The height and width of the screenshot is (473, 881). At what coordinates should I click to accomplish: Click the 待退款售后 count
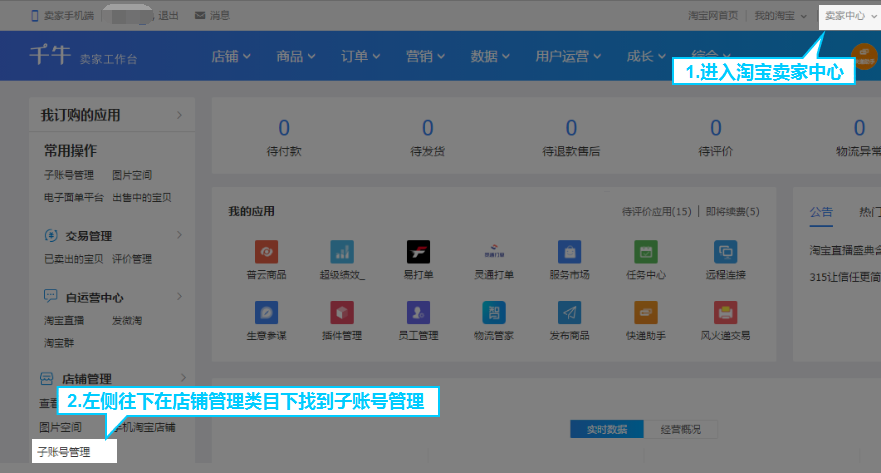(571, 128)
